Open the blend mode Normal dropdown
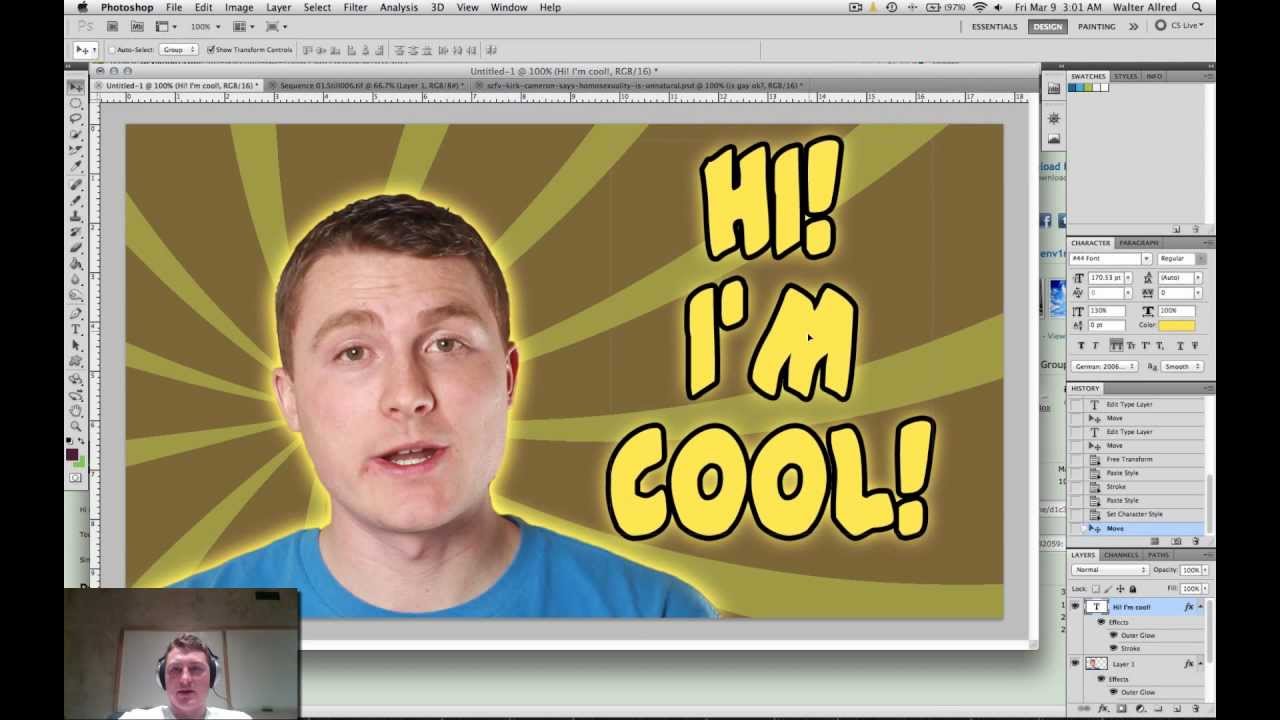This screenshot has width=1280, height=720. pos(1109,570)
